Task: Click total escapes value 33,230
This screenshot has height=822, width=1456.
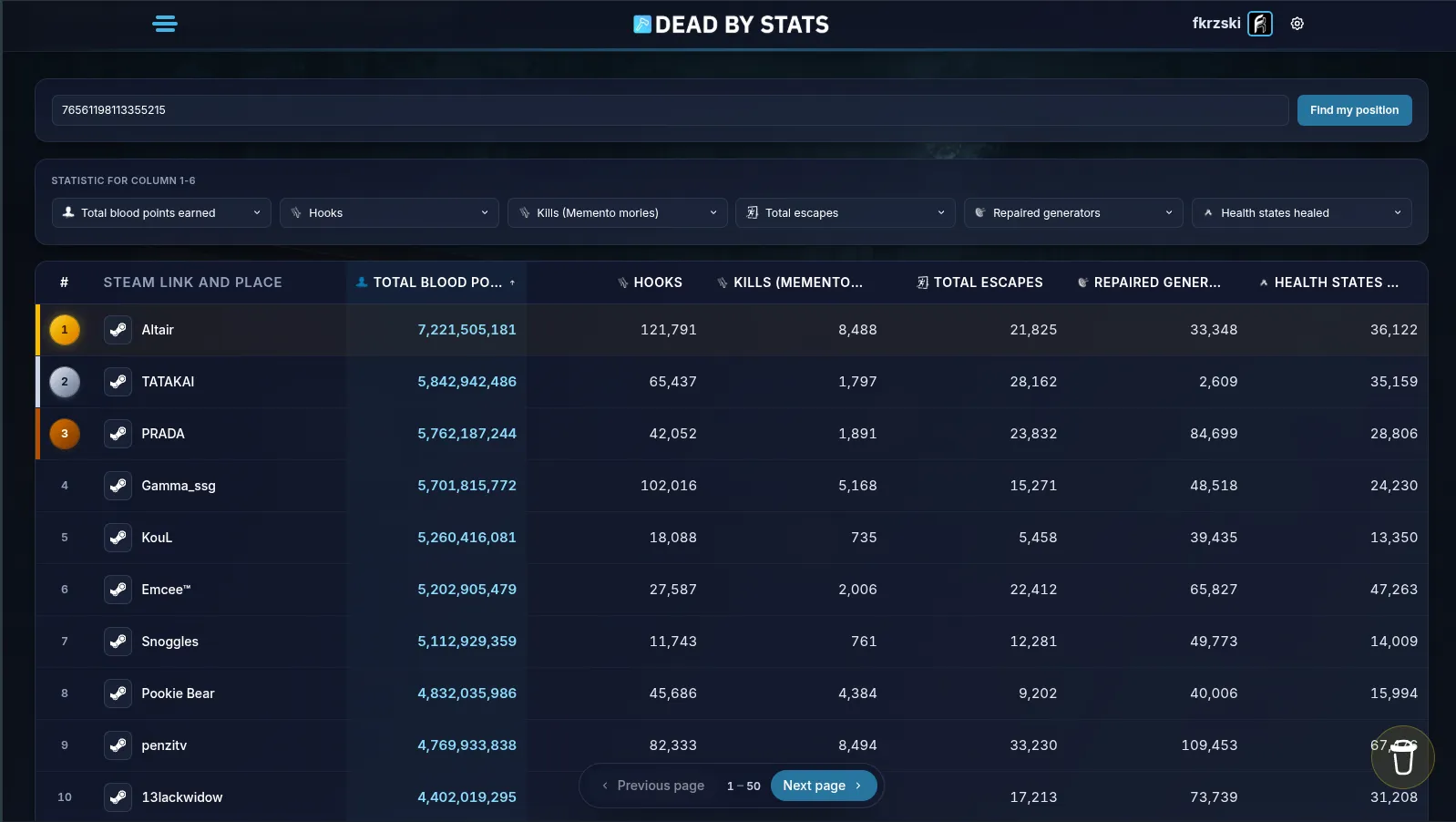Action: pos(1033,745)
